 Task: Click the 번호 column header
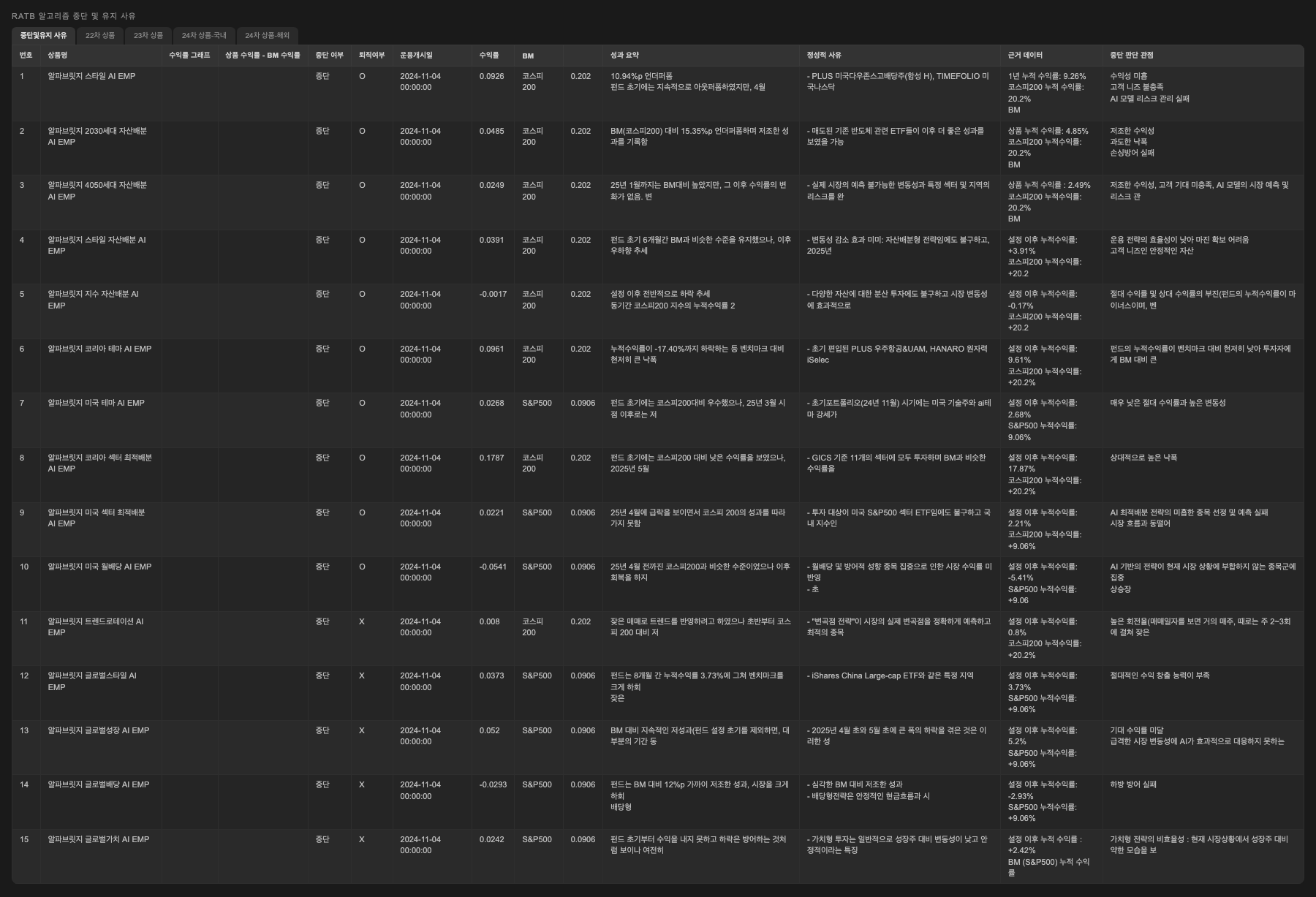26,56
